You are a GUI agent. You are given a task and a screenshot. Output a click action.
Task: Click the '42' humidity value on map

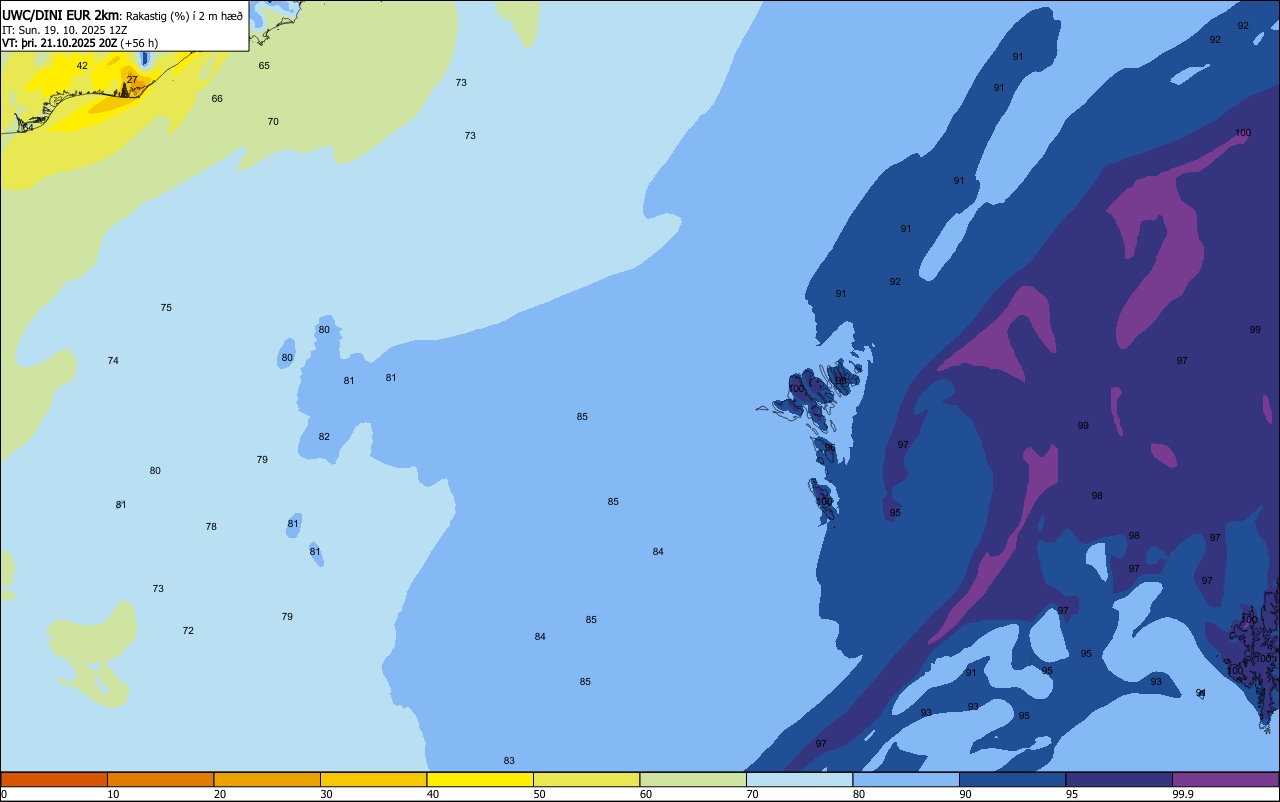(82, 66)
